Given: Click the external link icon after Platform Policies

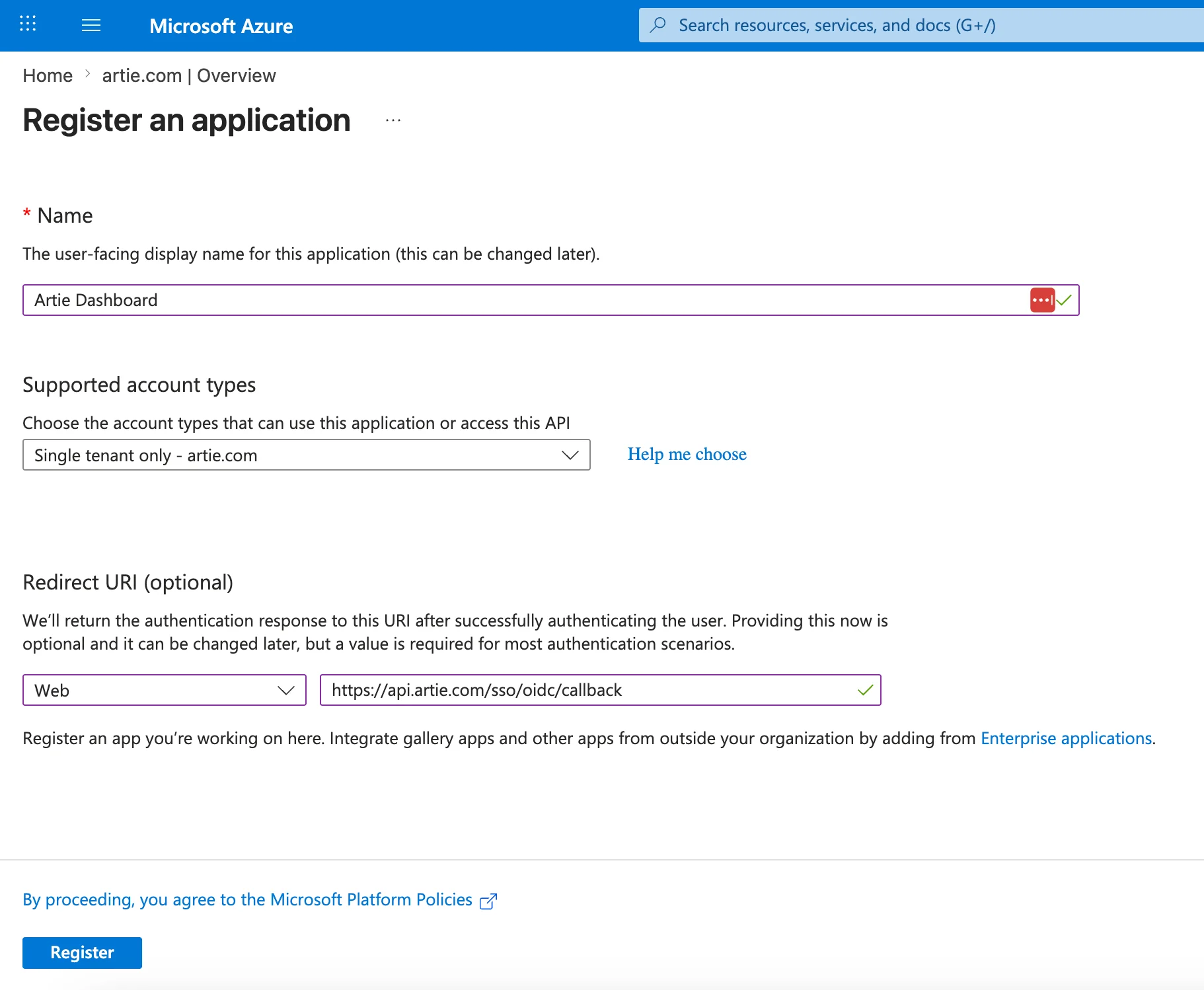Looking at the screenshot, I should [x=488, y=901].
